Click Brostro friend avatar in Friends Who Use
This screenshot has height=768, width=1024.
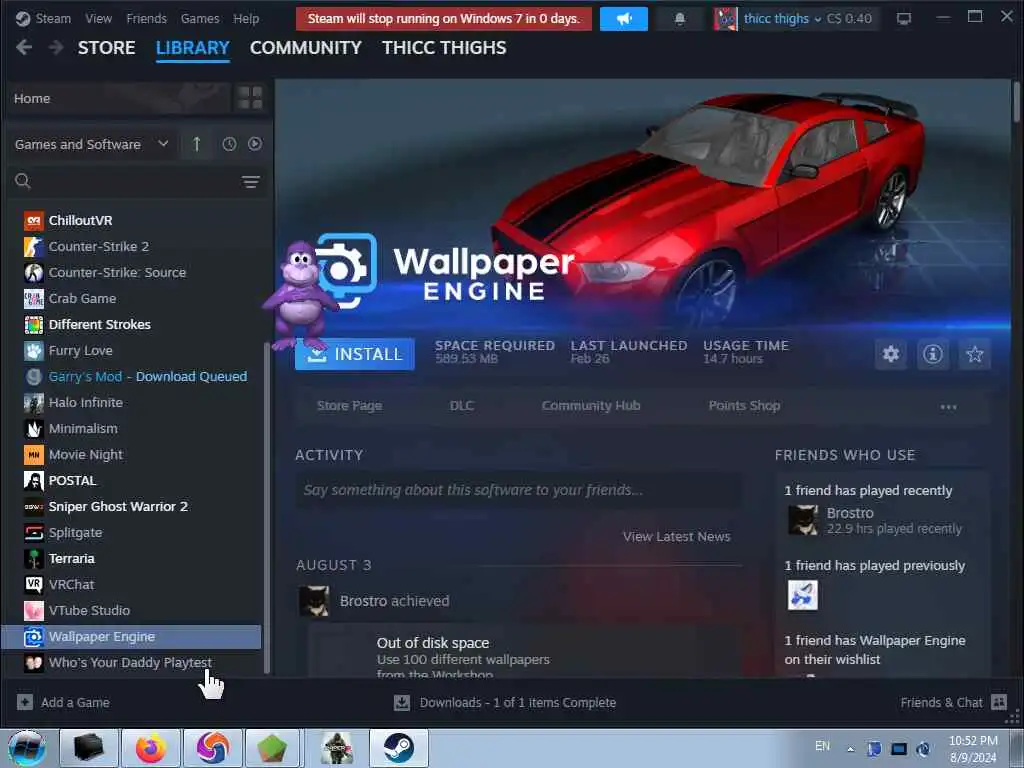tap(803, 520)
